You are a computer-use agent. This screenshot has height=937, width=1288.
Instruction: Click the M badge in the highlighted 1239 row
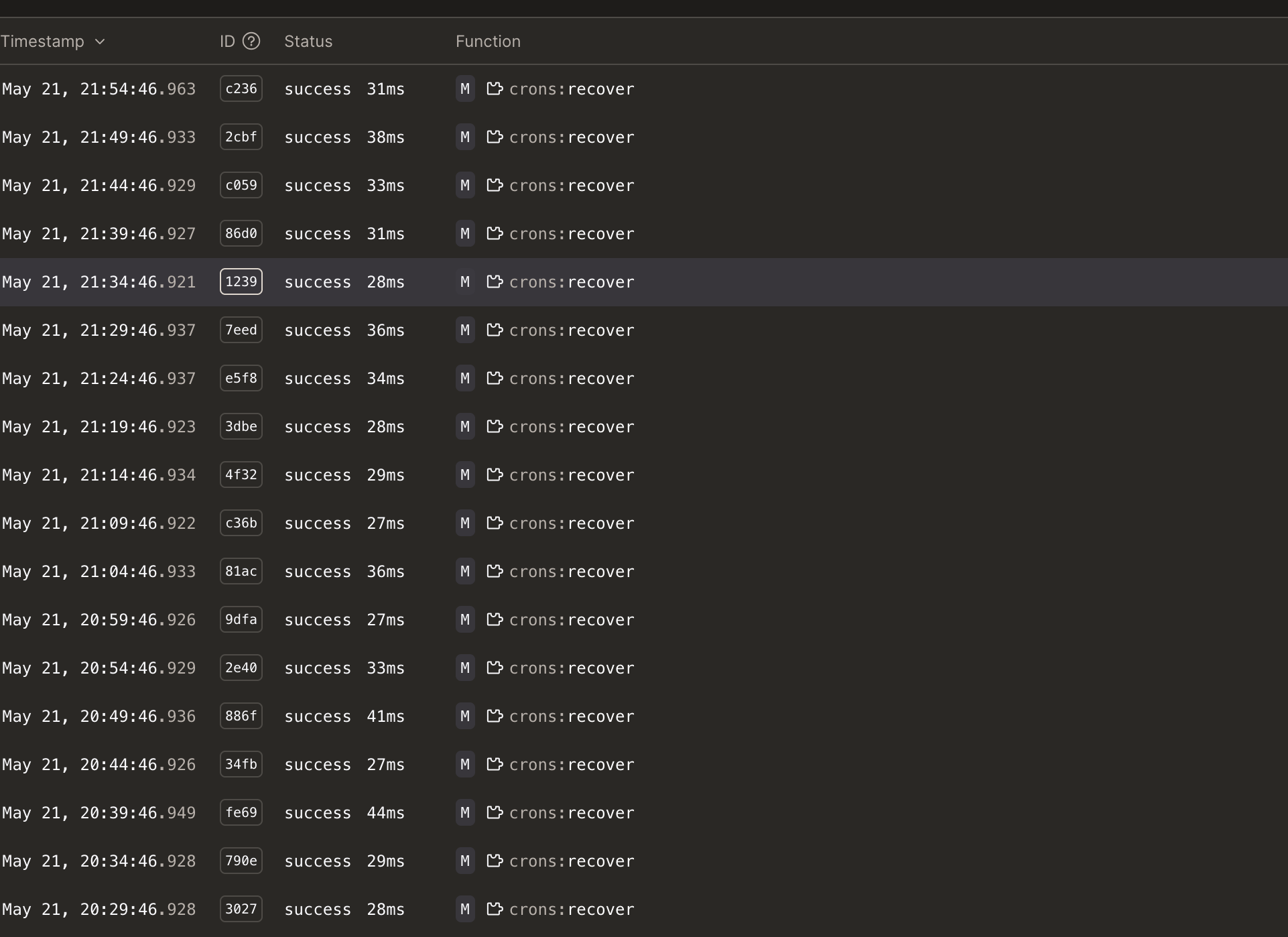tap(465, 282)
